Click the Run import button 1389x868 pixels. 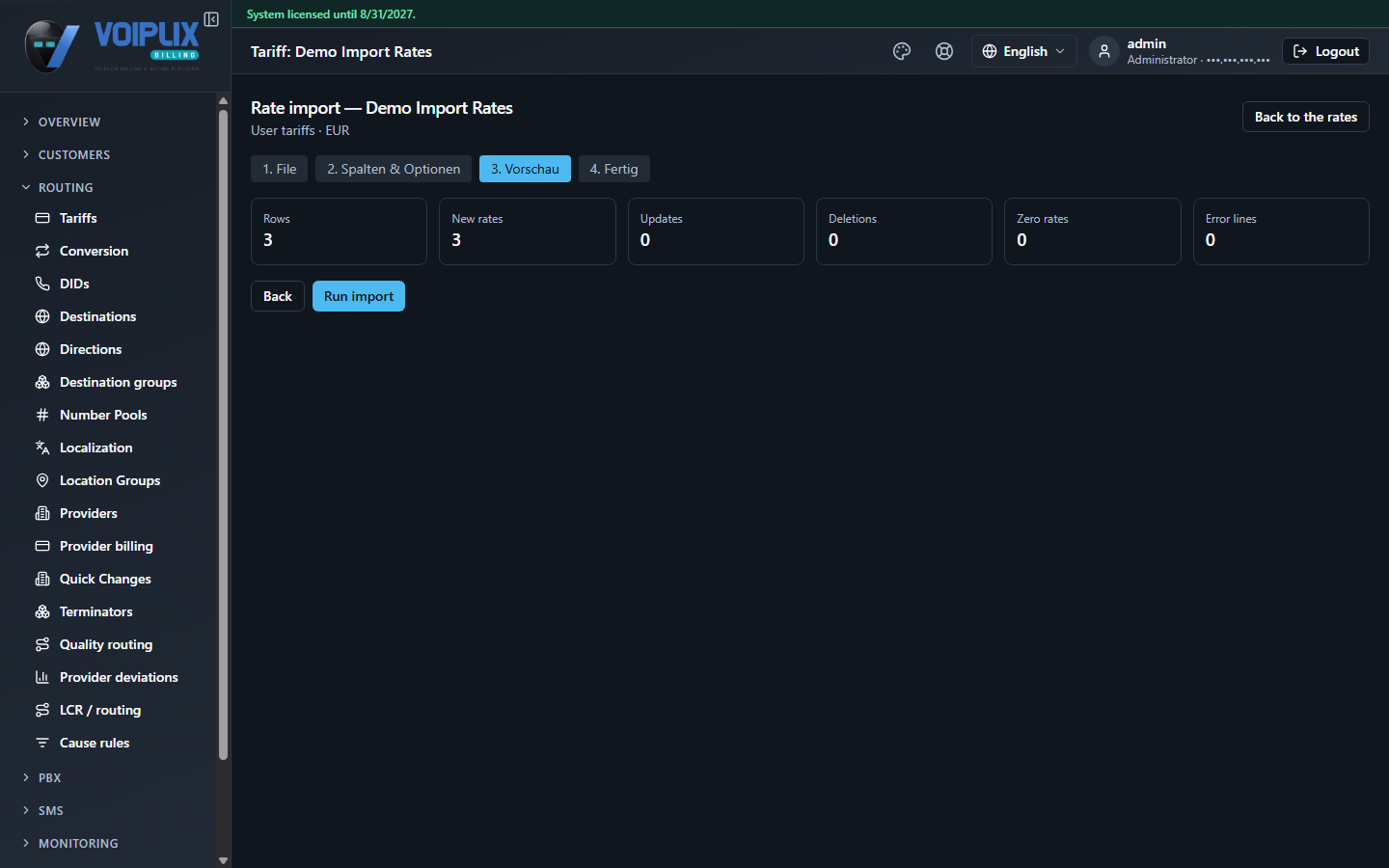coord(359,296)
